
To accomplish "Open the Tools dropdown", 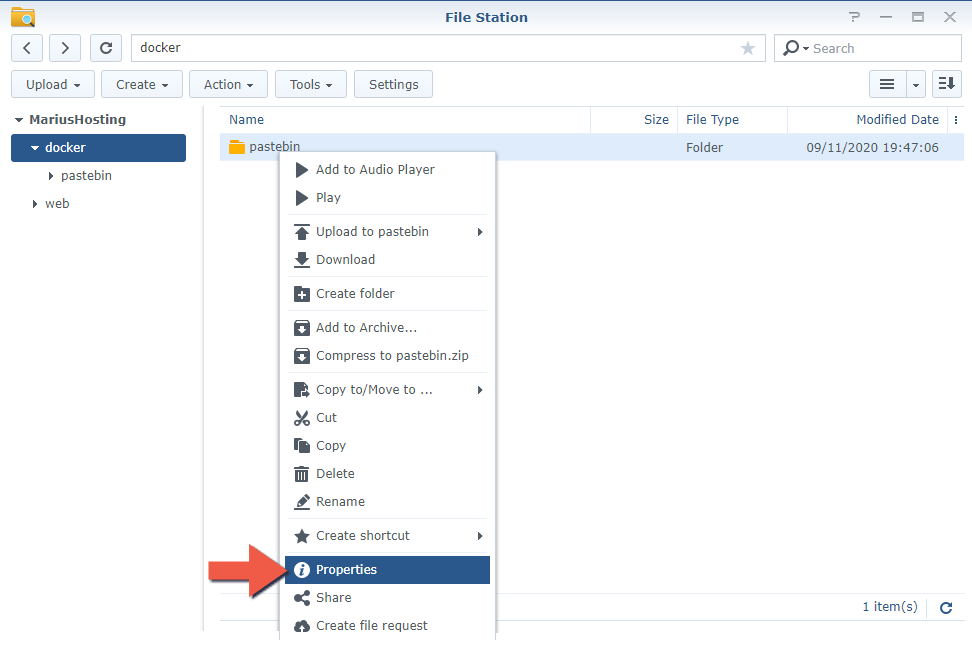I will point(310,84).
